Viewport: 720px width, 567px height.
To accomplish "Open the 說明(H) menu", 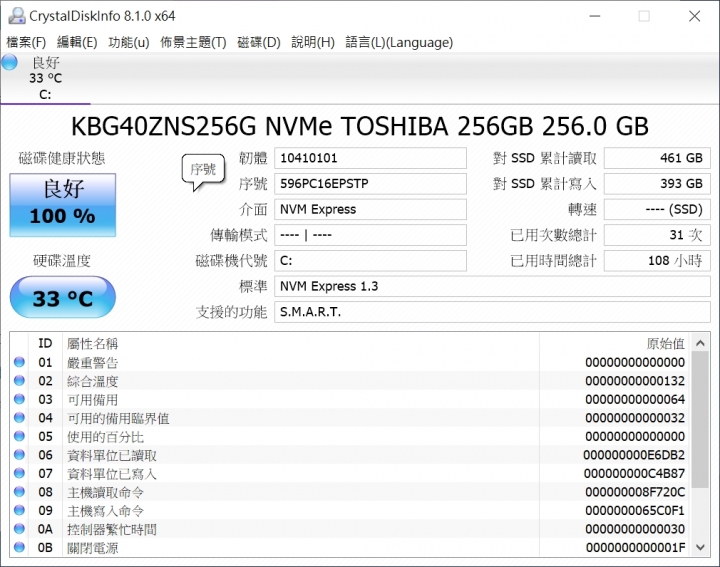I will click(x=313, y=42).
